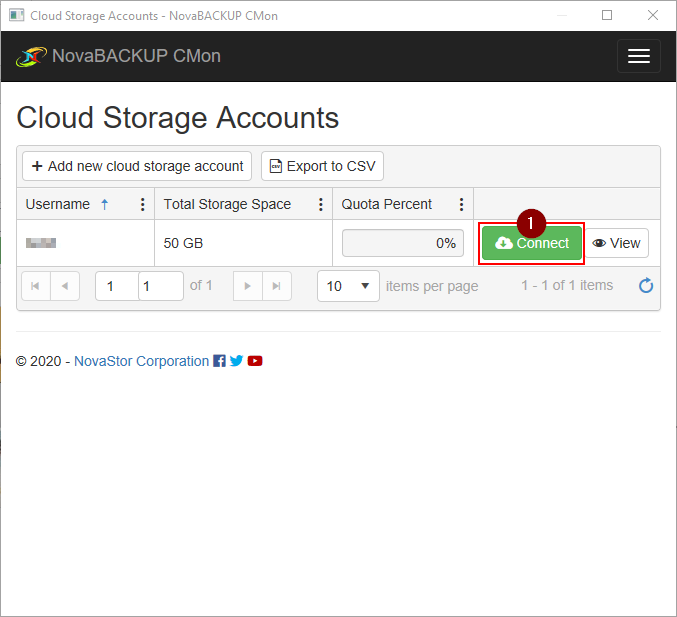The image size is (677, 617).
Task: Sort by Username column header
Action: tap(58, 204)
